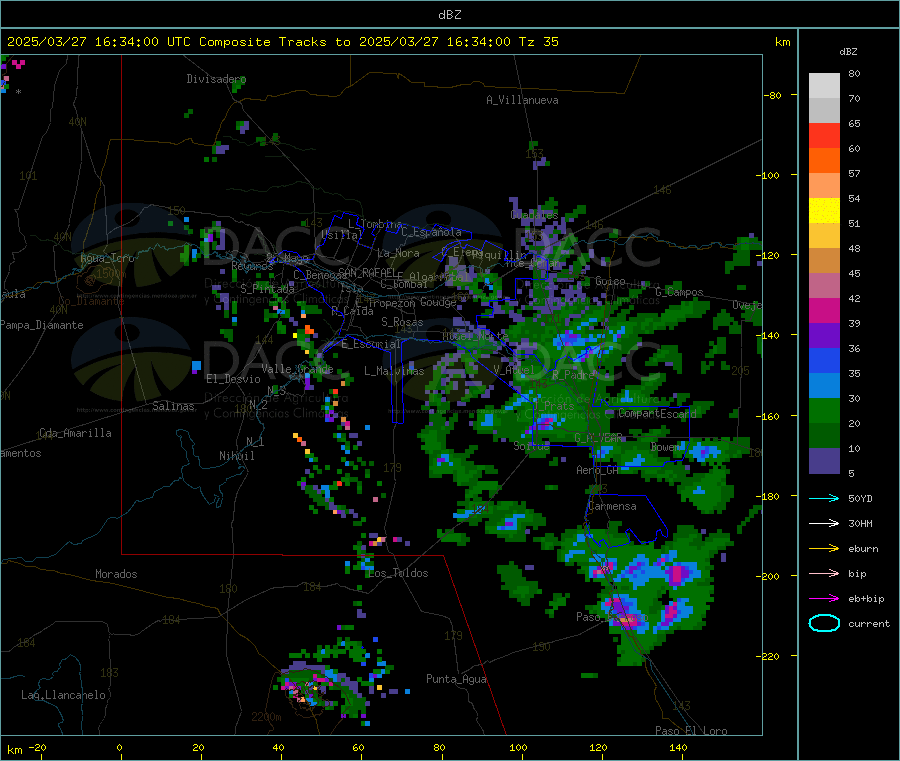Viewport: 900px width, 761px height.
Task: Click the dBZ title at top
Action: [449, 15]
